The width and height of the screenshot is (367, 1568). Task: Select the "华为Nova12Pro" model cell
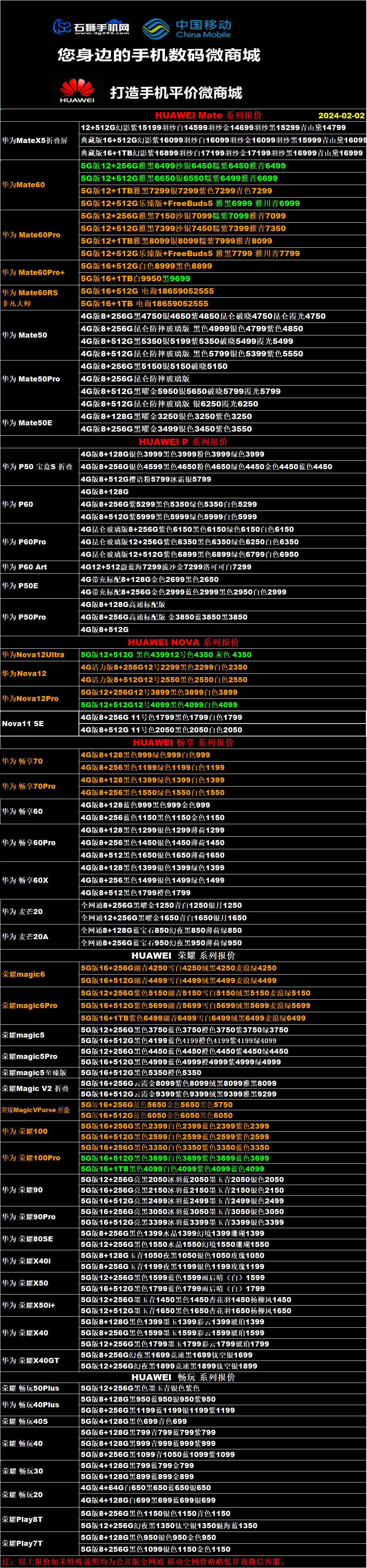tap(39, 698)
